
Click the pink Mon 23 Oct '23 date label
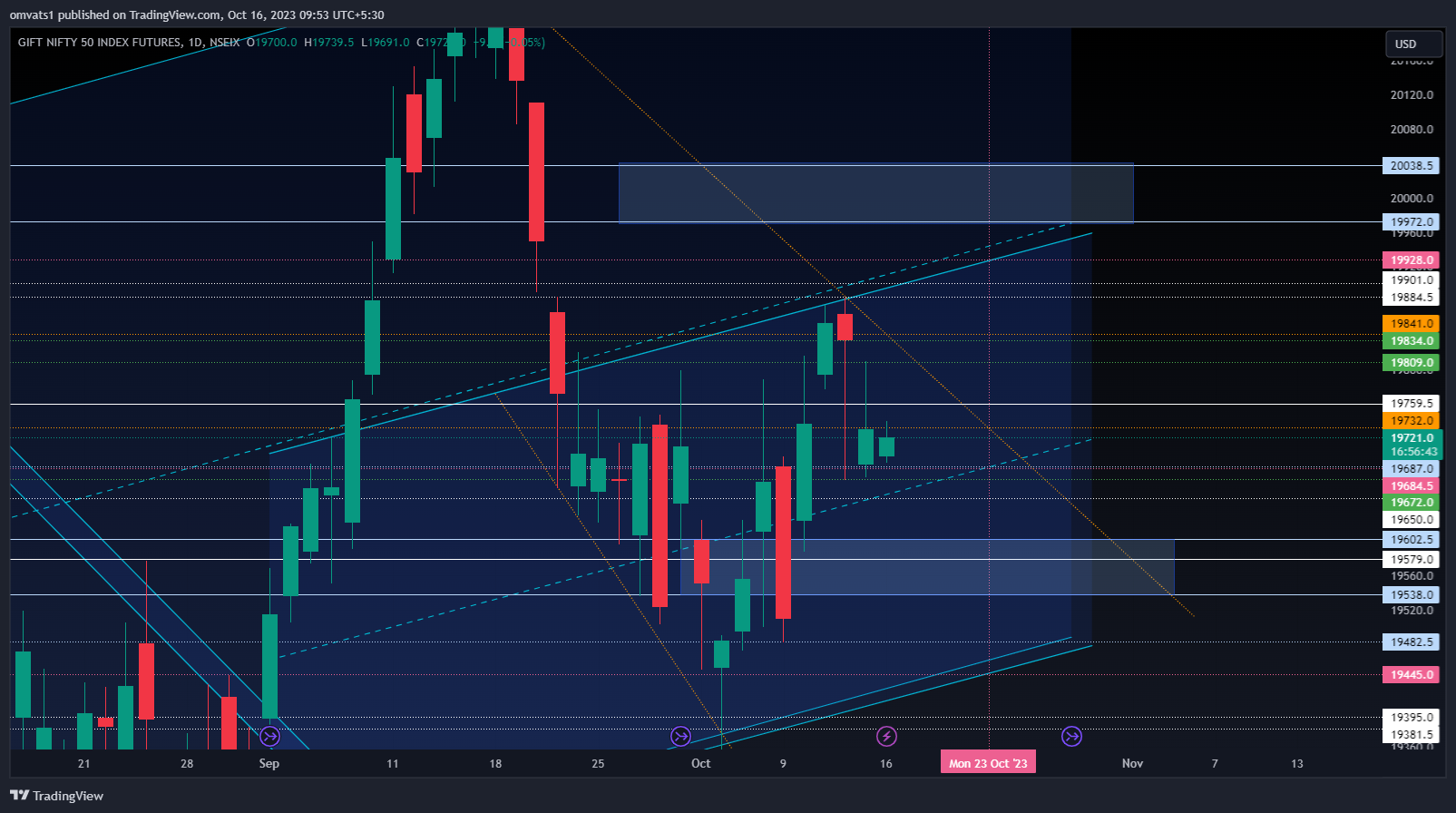pos(988,763)
